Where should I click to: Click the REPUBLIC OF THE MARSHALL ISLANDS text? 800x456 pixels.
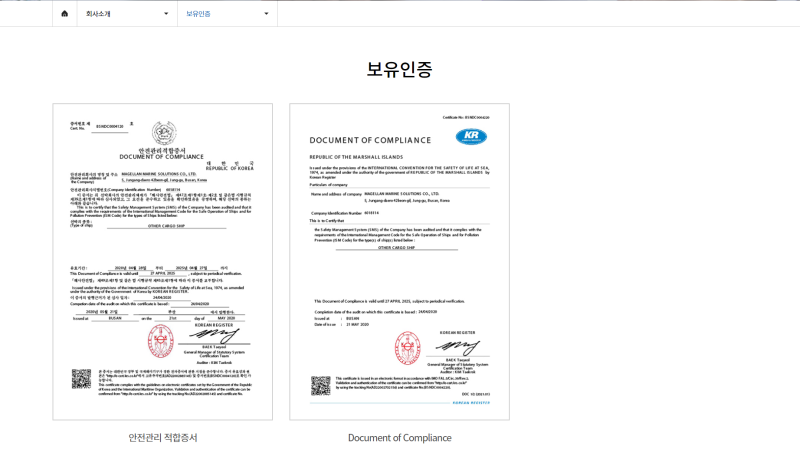(x=349, y=158)
